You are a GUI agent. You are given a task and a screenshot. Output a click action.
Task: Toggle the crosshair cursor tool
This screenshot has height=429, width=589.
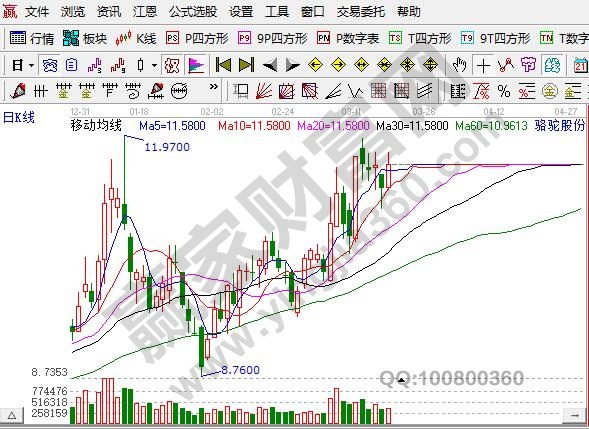click(x=483, y=66)
